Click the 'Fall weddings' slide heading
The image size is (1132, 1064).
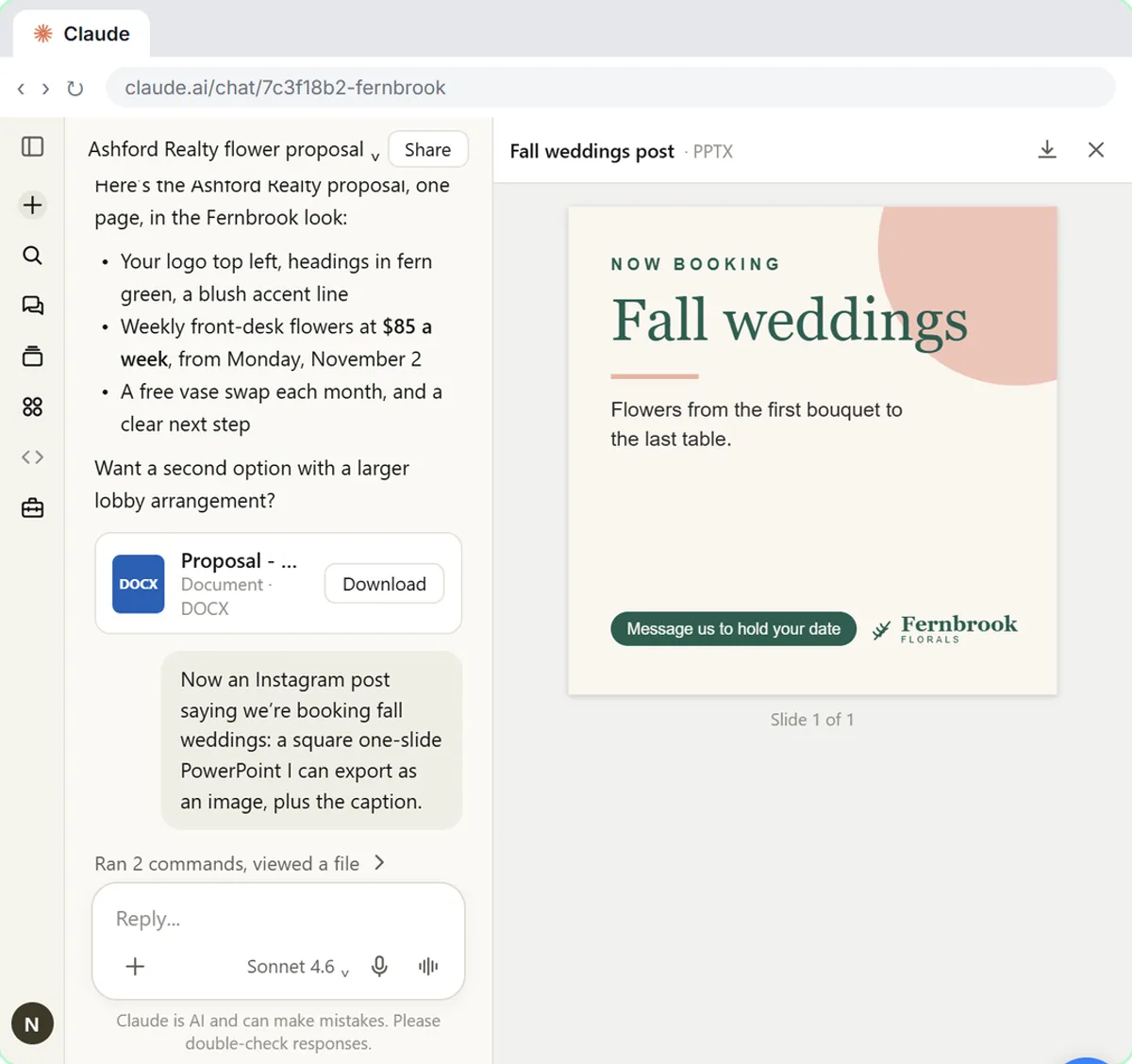790,321
